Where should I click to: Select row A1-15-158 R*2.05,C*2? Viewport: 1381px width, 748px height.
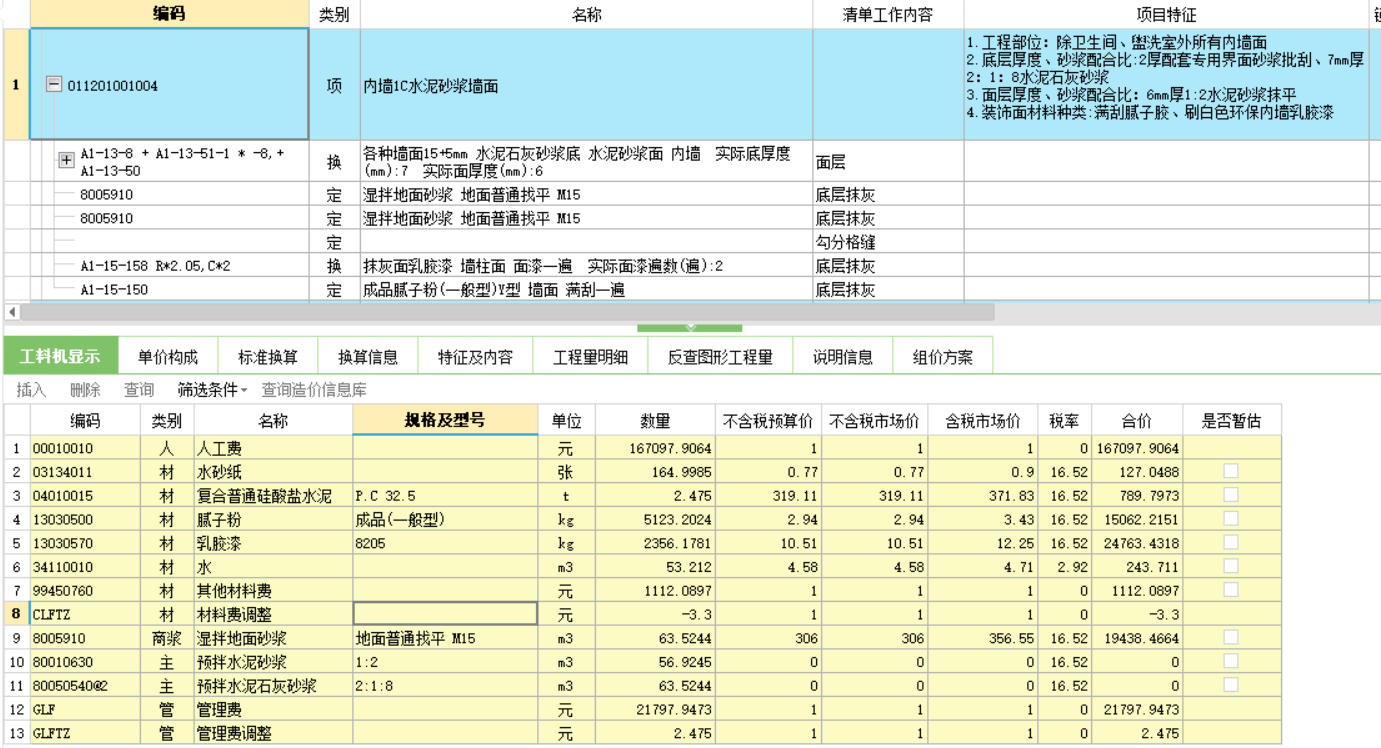tap(169, 266)
